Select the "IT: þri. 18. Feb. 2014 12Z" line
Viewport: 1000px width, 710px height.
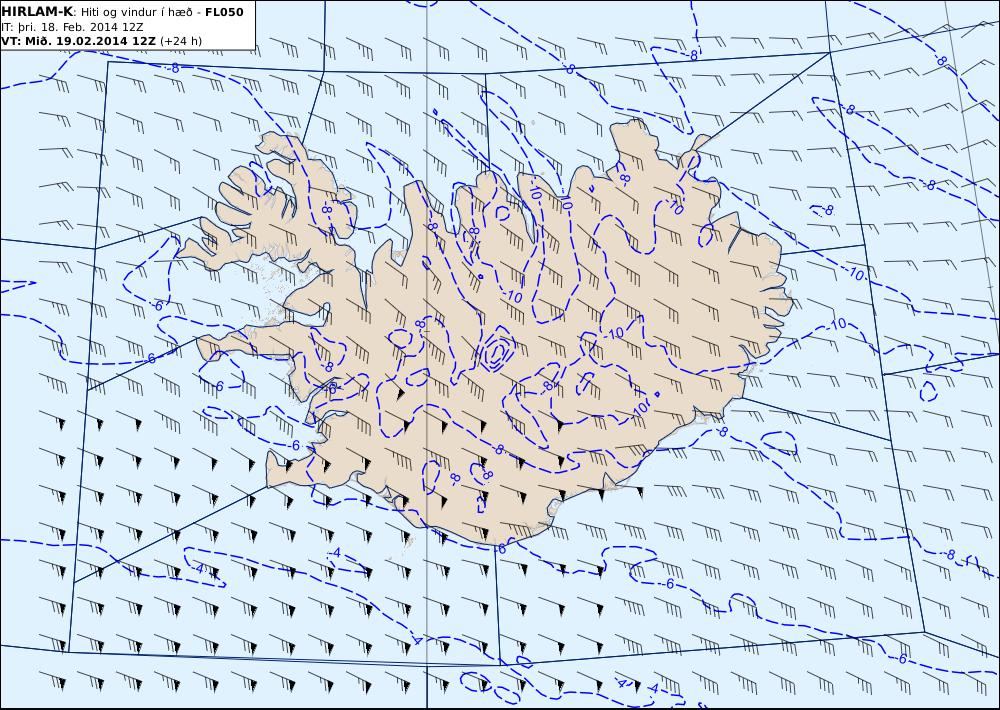(x=72, y=27)
